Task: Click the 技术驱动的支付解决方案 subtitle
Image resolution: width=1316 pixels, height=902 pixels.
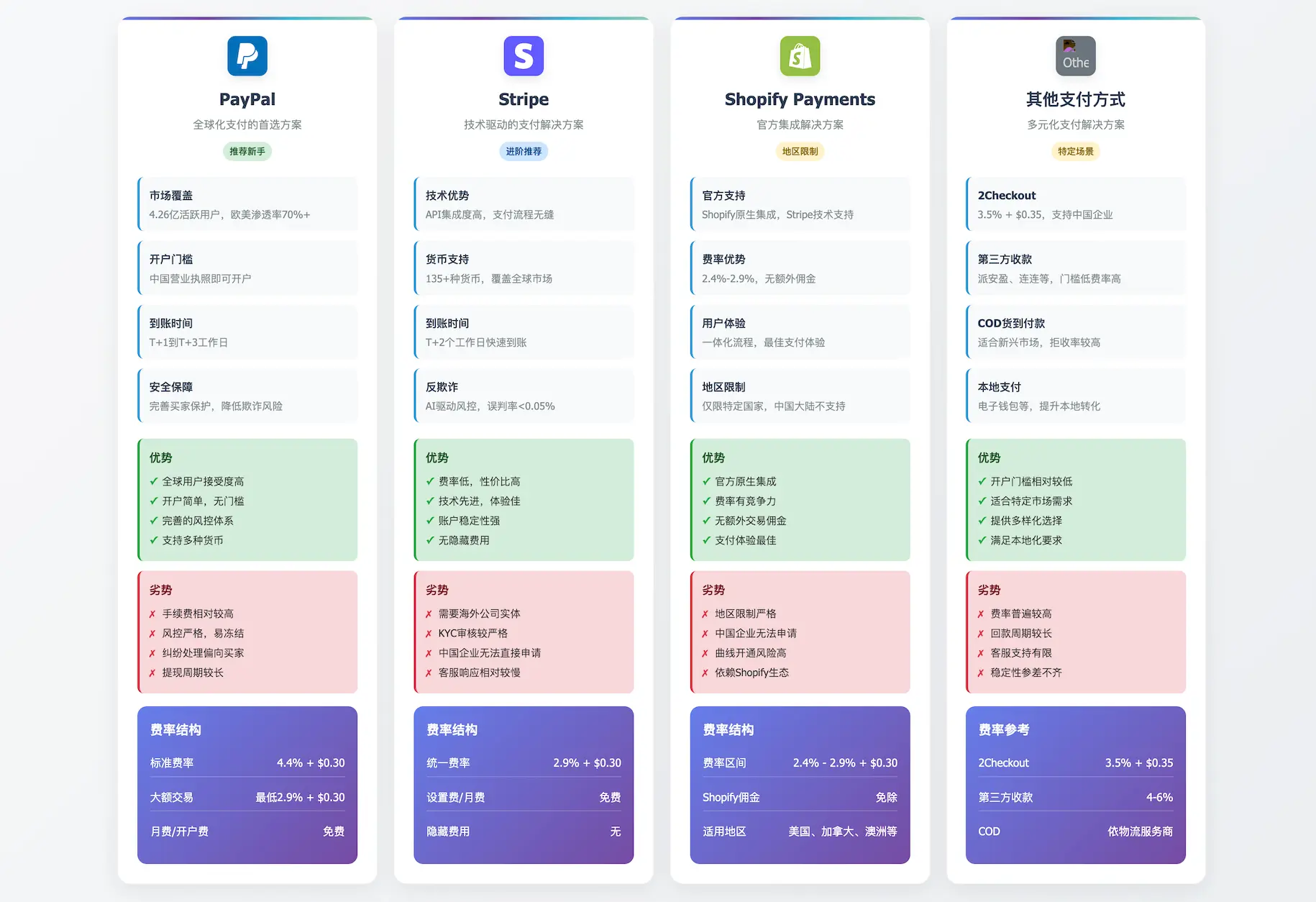Action: pyautogui.click(x=524, y=124)
